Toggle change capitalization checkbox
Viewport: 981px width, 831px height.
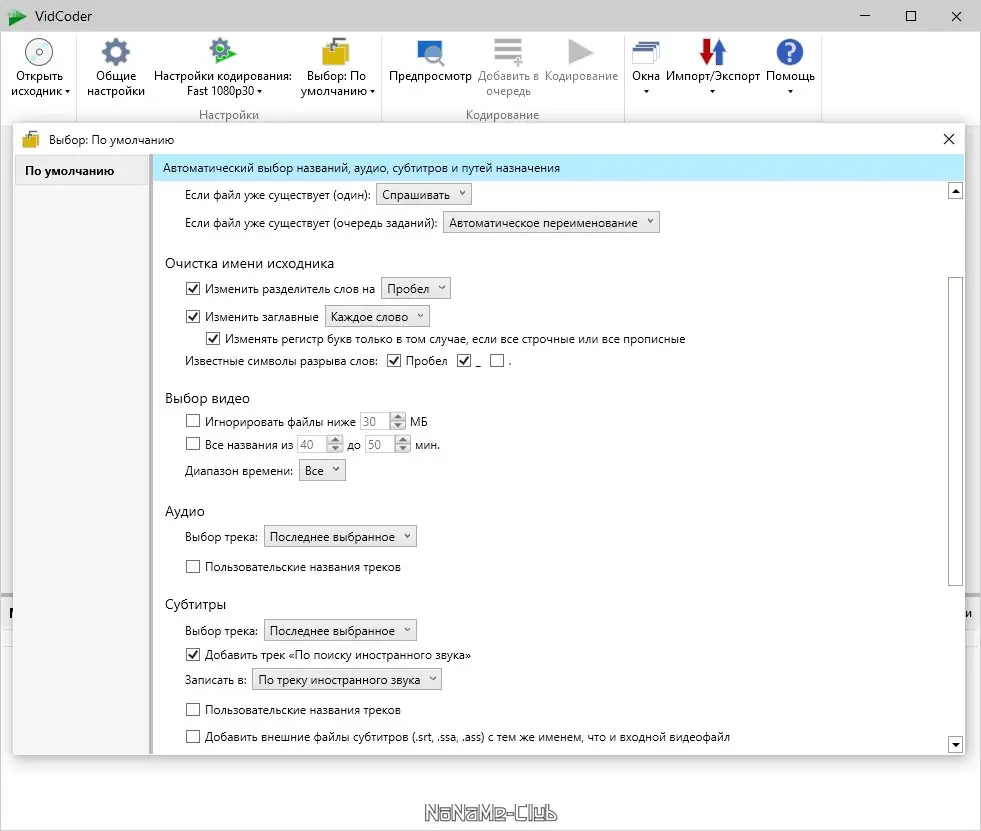pos(193,317)
